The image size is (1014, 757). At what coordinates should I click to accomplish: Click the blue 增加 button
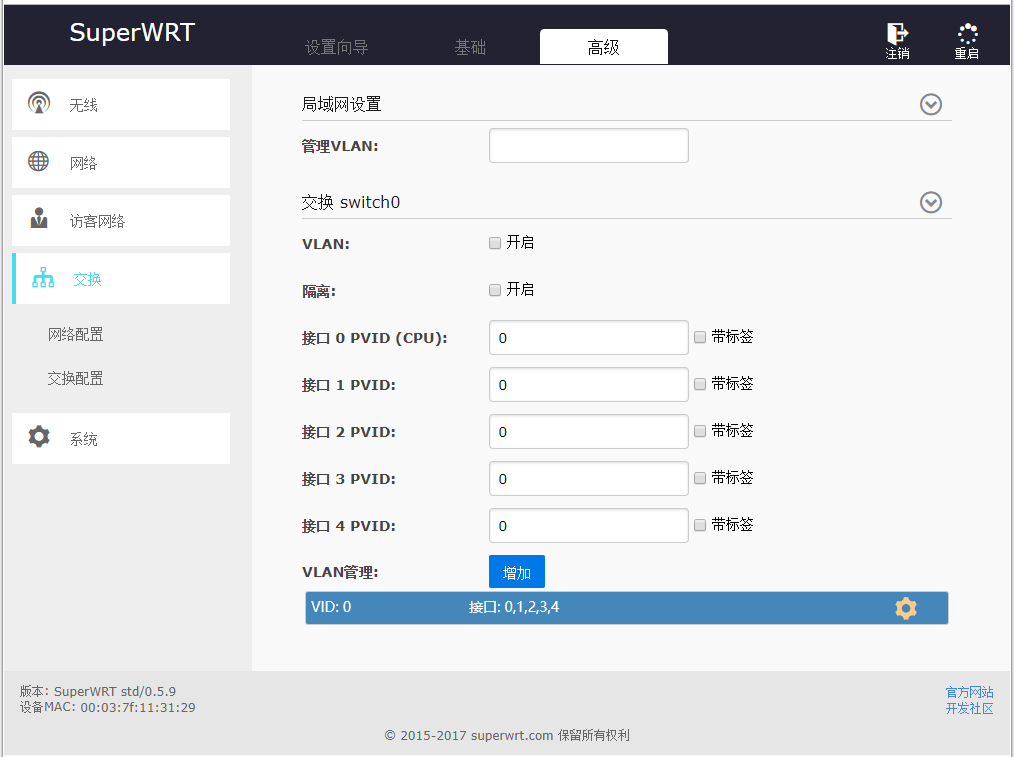tap(517, 571)
